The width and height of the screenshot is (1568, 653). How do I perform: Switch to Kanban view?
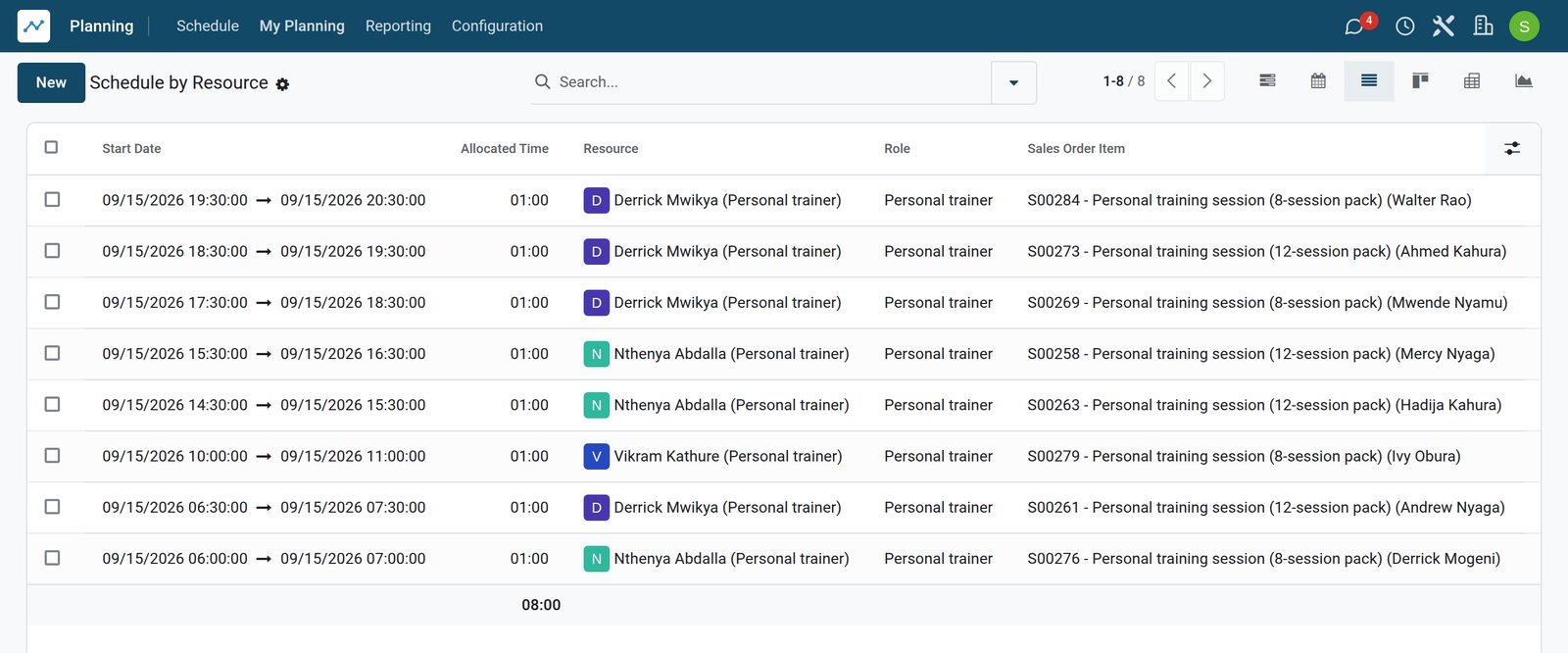(x=1420, y=81)
